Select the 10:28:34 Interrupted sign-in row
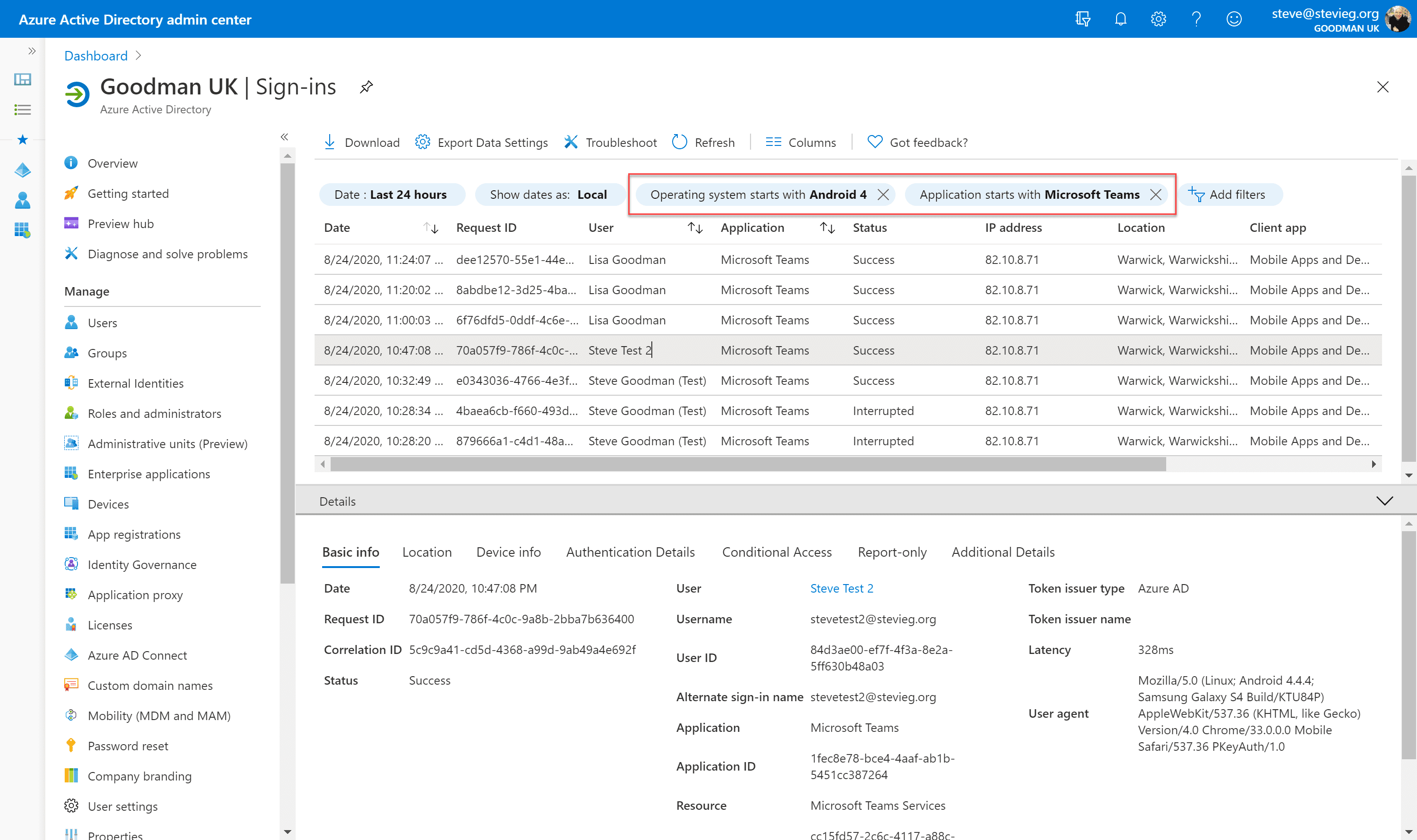 (848, 411)
